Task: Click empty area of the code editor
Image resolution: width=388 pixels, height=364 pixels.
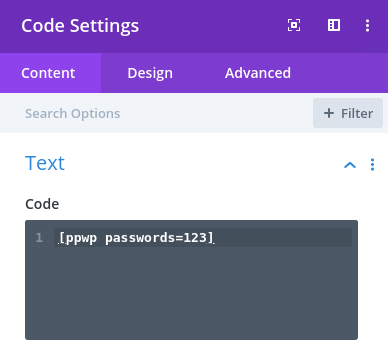Action: (191, 293)
